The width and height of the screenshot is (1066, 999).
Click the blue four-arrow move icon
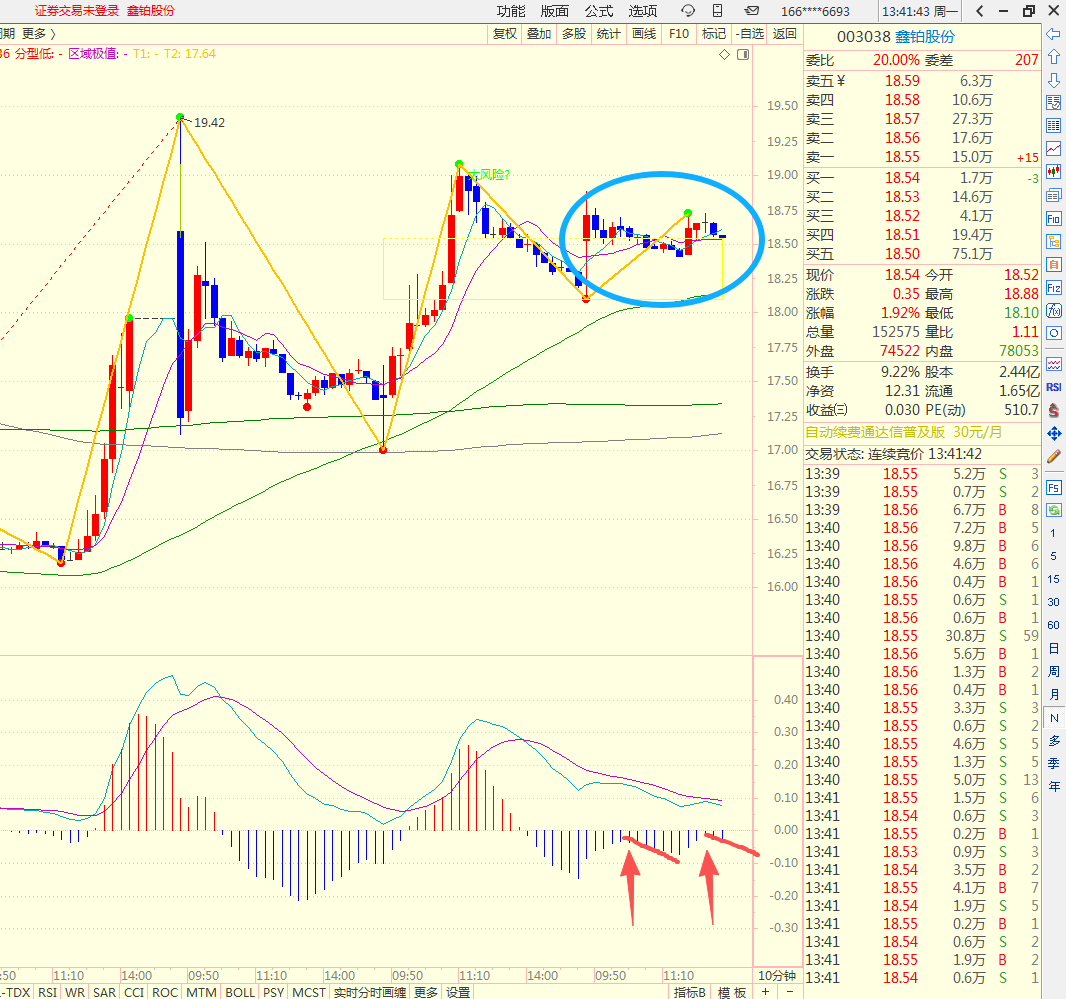[1053, 433]
